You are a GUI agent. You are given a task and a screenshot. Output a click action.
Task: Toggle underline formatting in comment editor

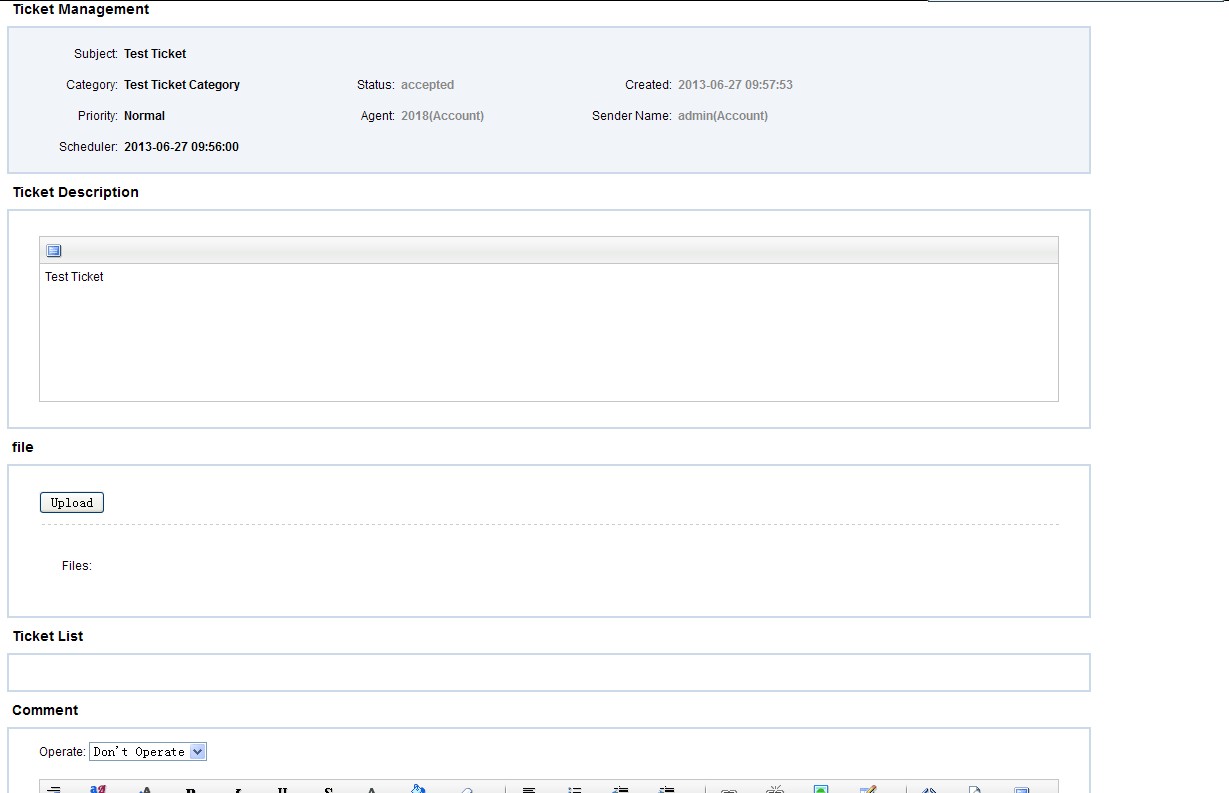click(283, 790)
